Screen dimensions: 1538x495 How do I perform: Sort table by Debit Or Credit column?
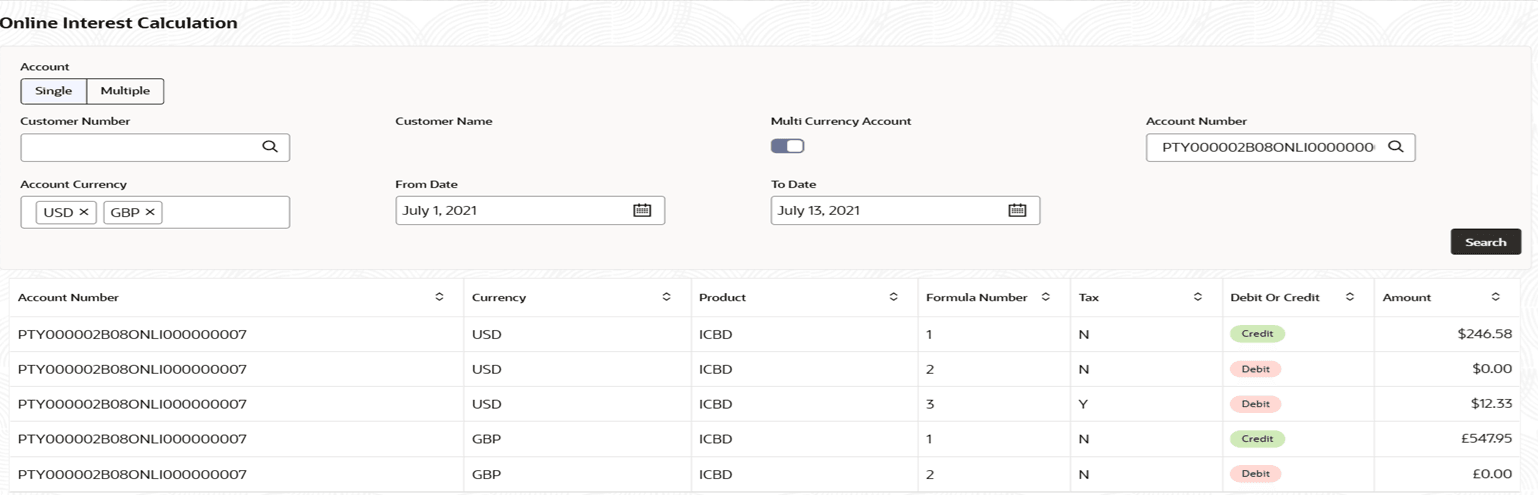coord(1349,297)
